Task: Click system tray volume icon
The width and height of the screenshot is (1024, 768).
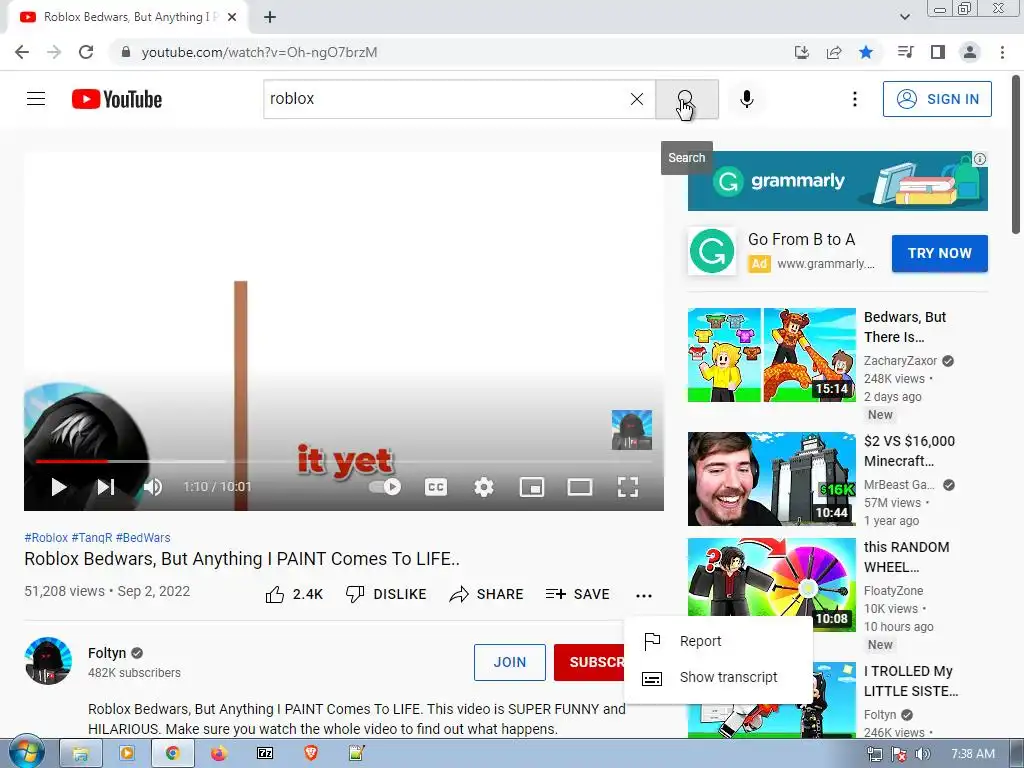Action: (x=922, y=754)
